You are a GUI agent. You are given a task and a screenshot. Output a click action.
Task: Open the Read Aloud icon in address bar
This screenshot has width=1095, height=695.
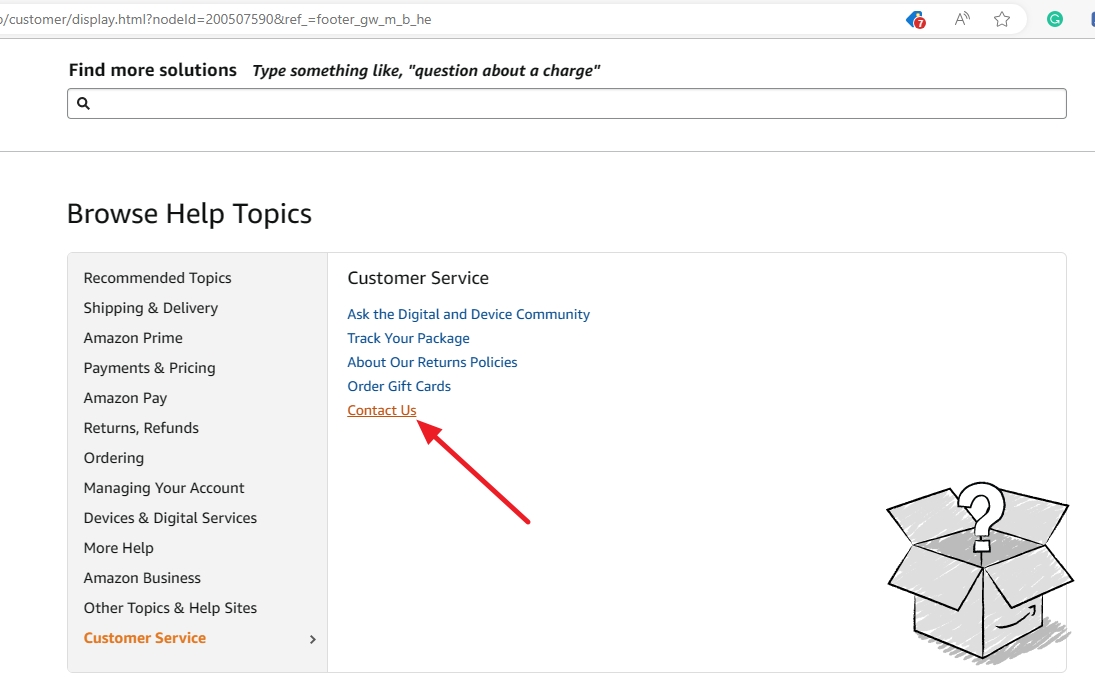(962, 19)
